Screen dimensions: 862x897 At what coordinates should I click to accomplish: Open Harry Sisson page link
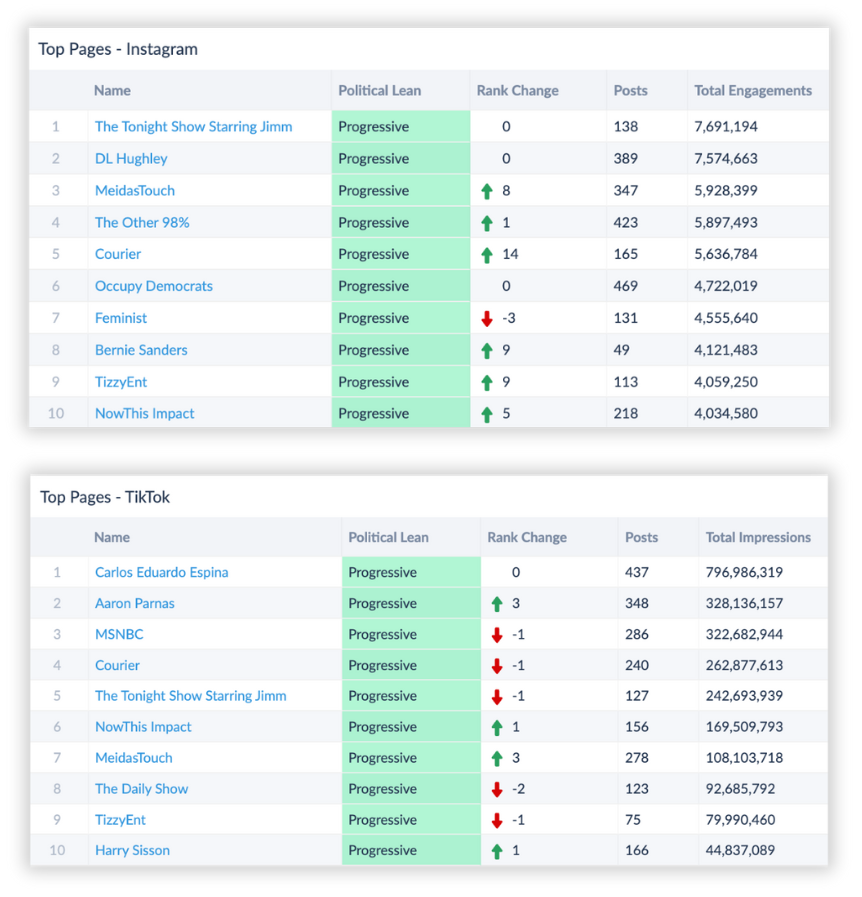[132, 850]
